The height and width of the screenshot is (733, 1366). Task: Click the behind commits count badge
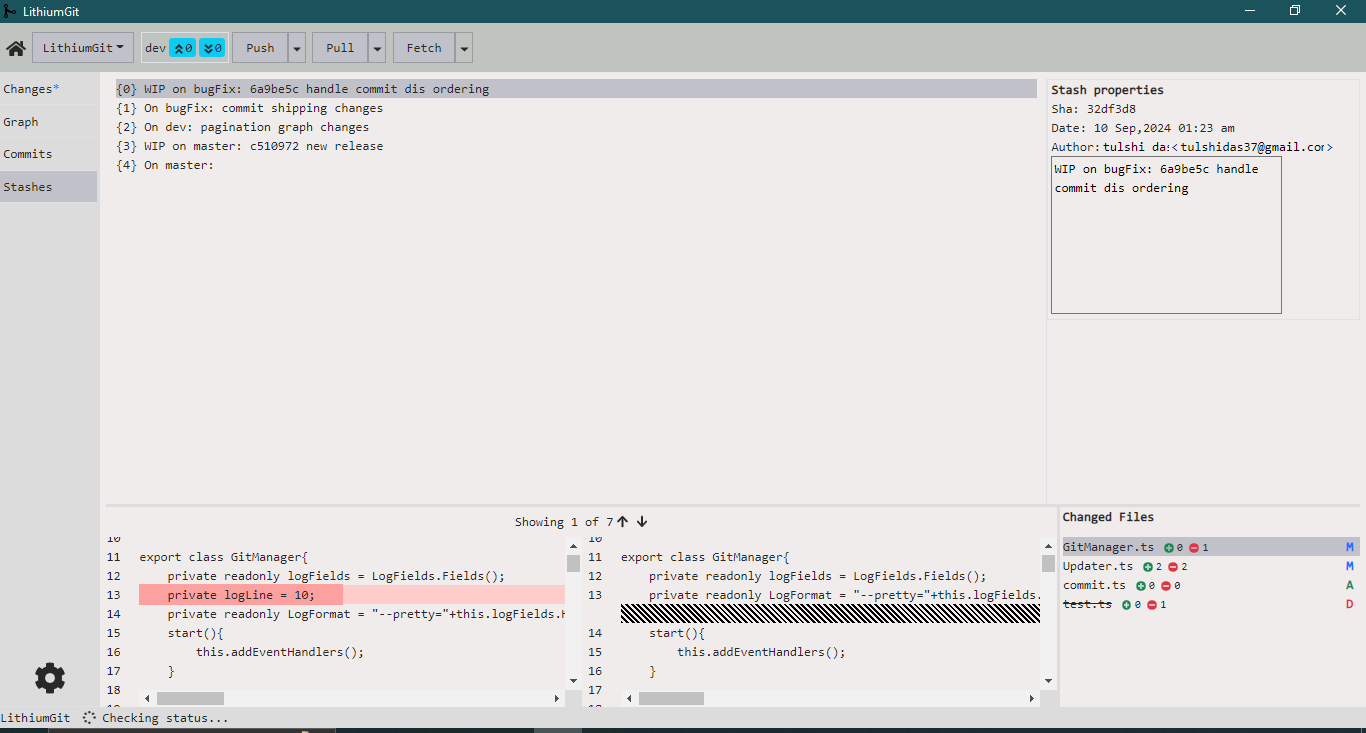click(x=212, y=48)
